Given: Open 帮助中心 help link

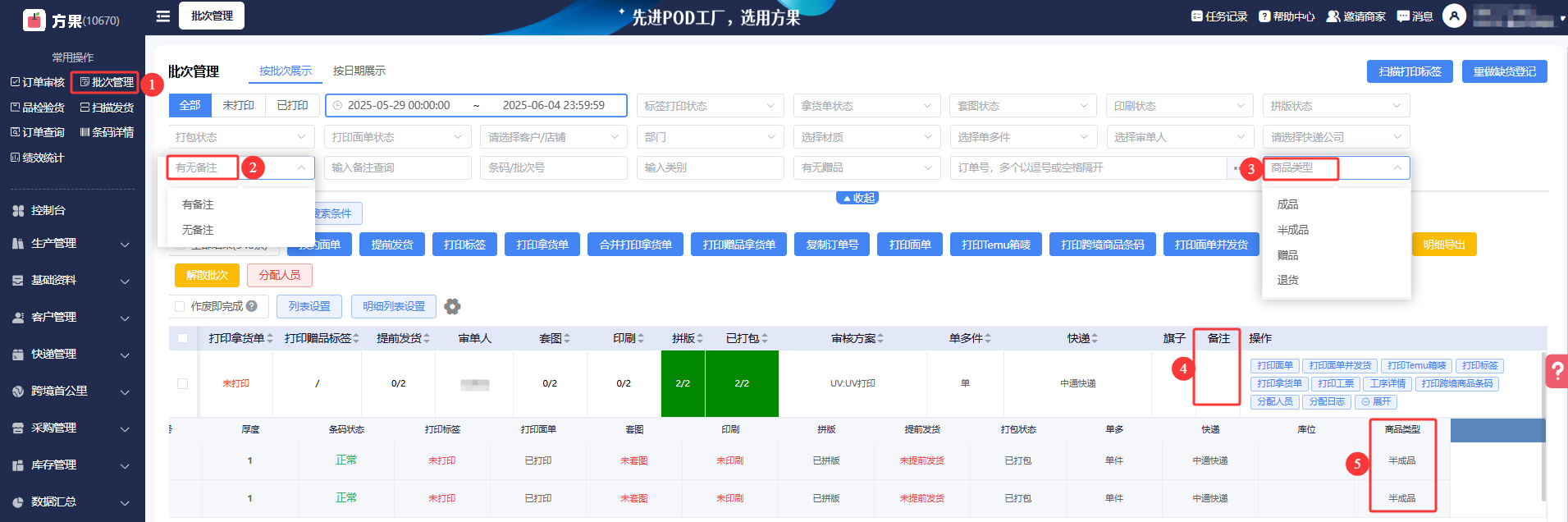Looking at the screenshot, I should click(x=1287, y=16).
